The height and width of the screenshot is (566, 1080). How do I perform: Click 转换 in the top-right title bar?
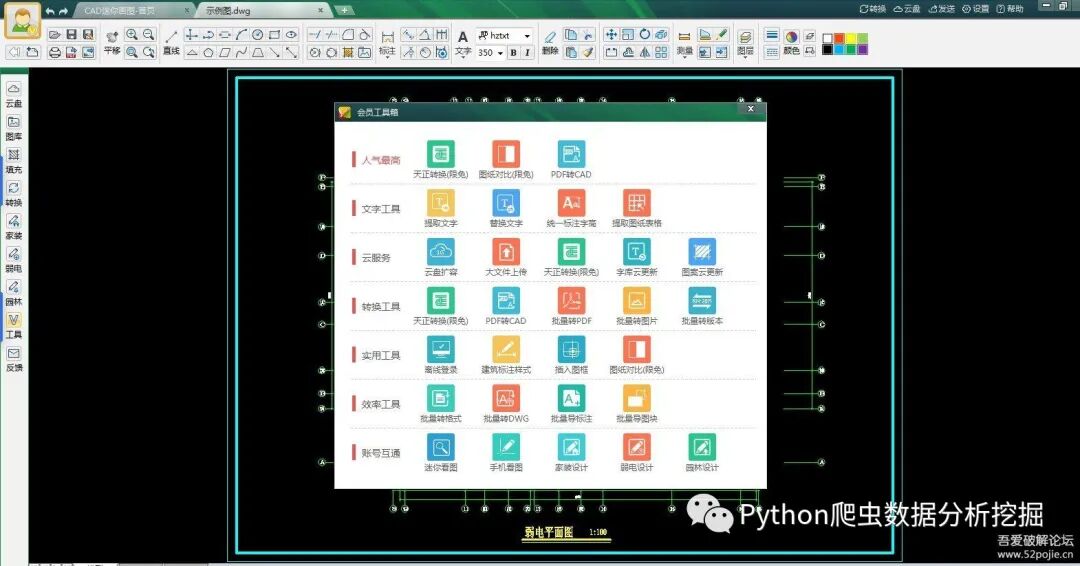click(x=872, y=9)
